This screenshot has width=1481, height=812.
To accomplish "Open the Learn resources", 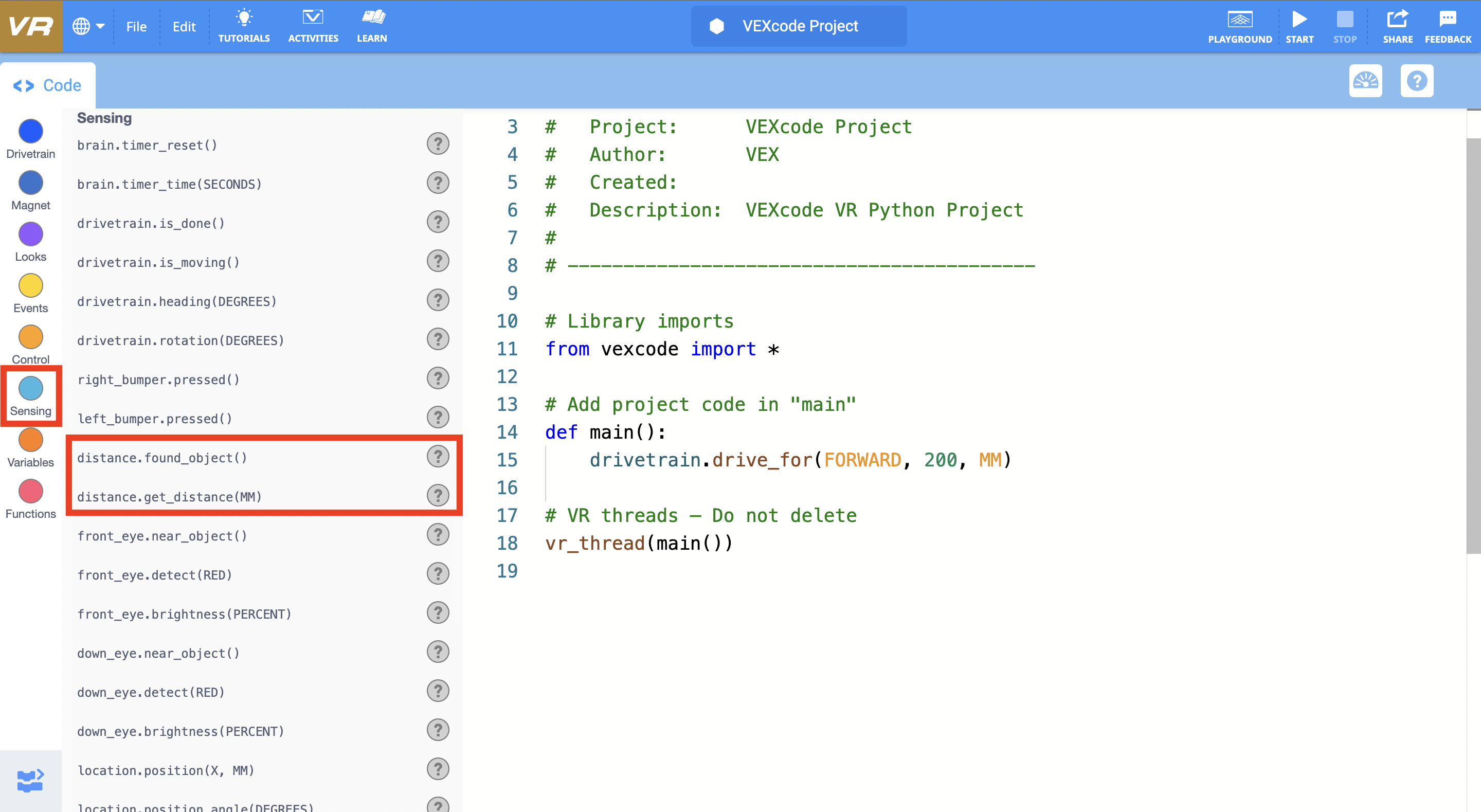I will 372,25.
